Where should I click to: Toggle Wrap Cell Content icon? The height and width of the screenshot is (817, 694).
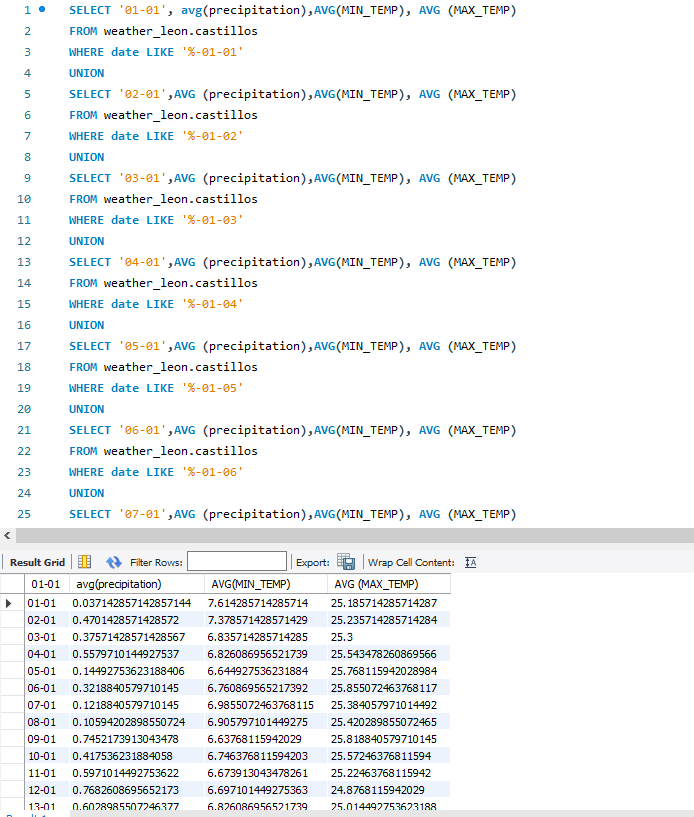tap(471, 562)
